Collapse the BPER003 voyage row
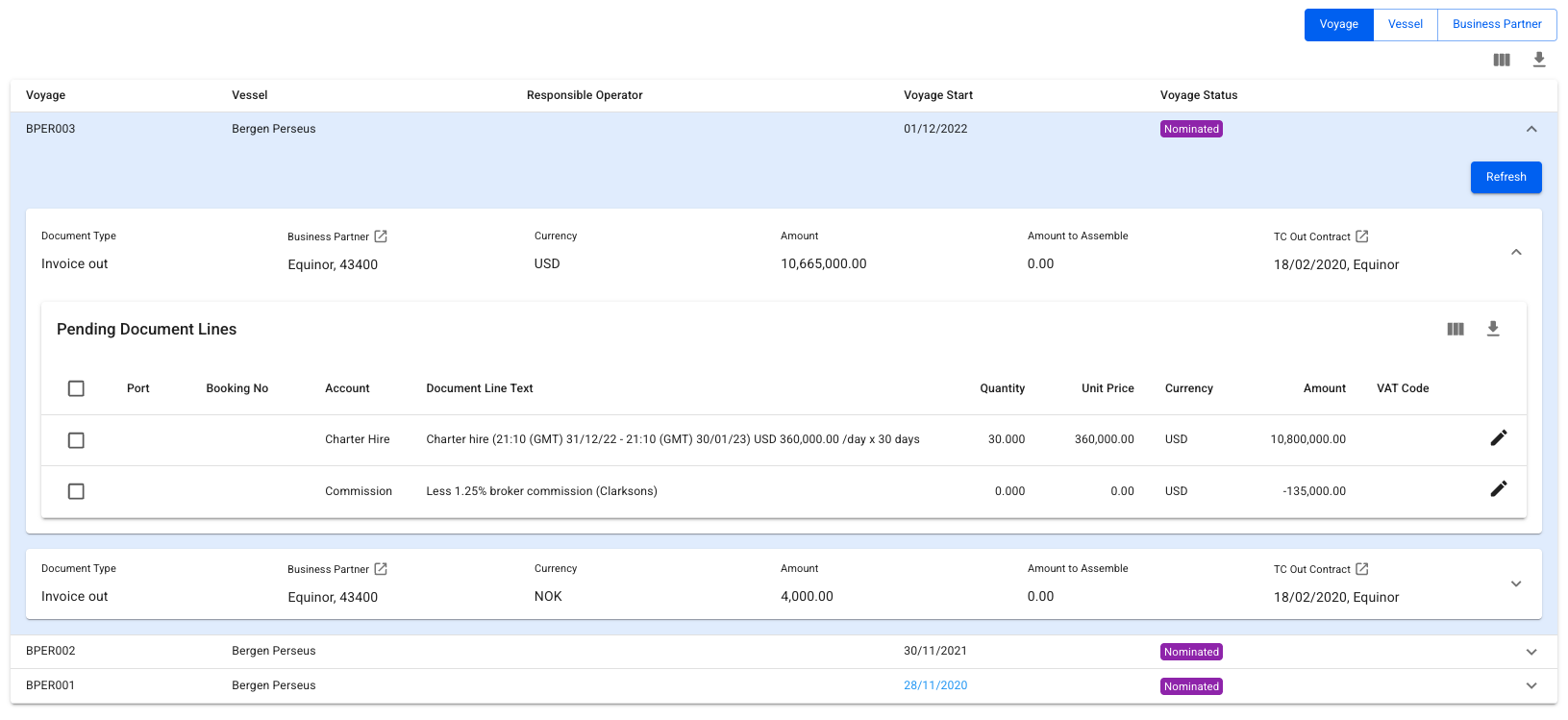The image size is (1568, 720). (x=1531, y=129)
